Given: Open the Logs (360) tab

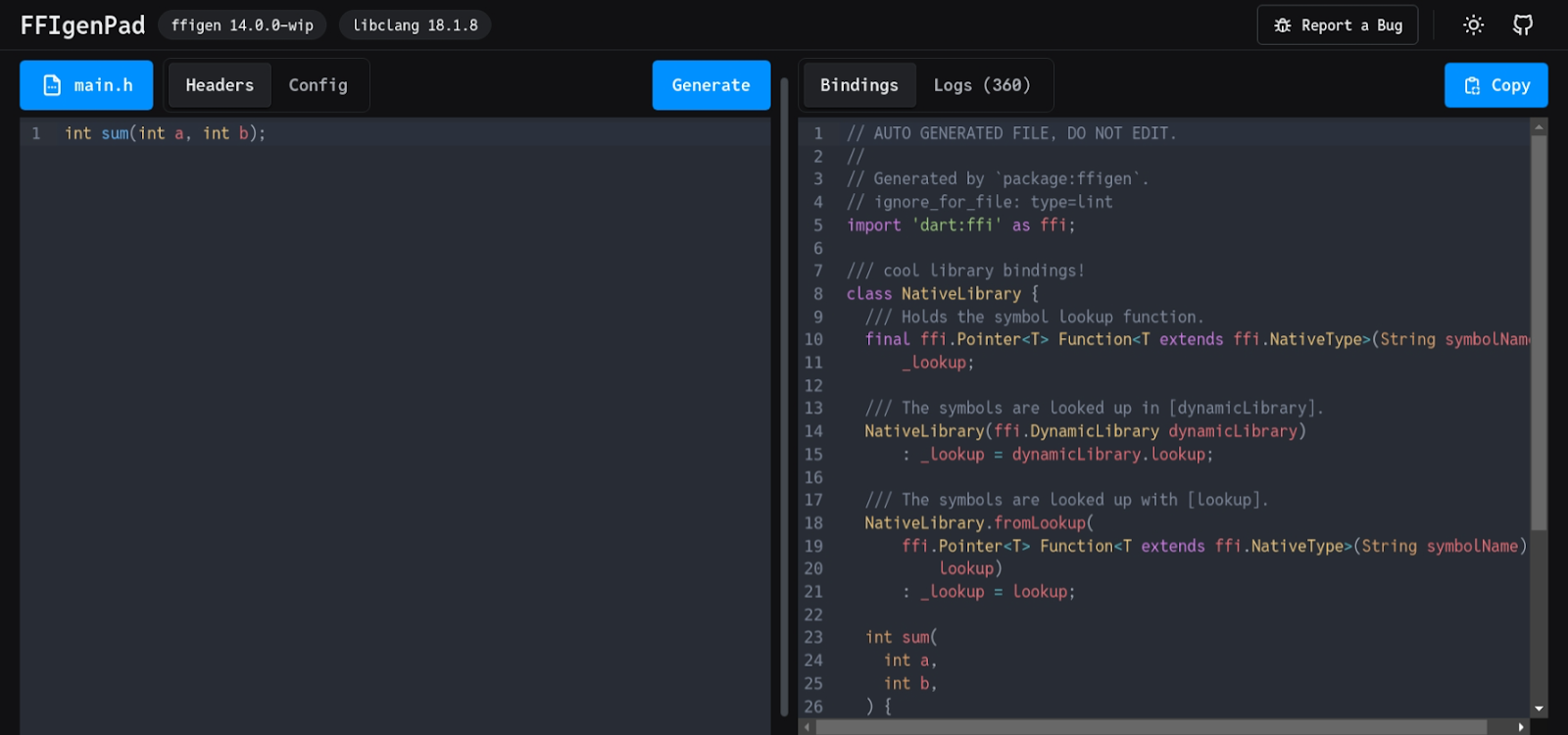Looking at the screenshot, I should [981, 85].
